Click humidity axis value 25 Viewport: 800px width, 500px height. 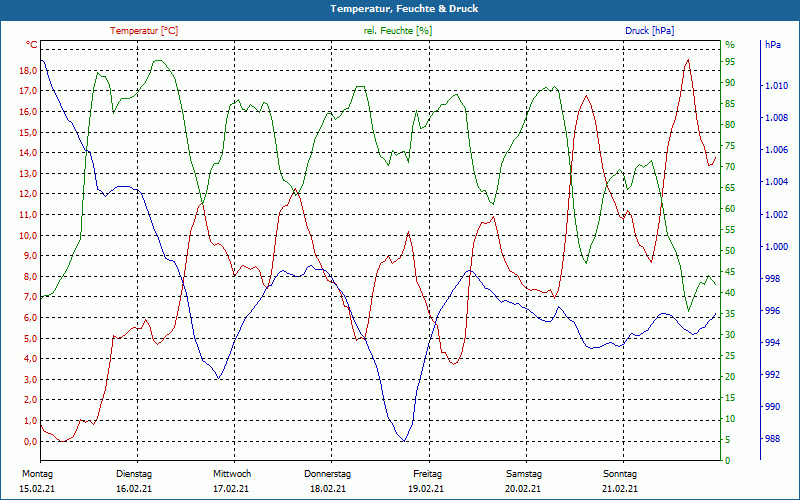point(730,356)
